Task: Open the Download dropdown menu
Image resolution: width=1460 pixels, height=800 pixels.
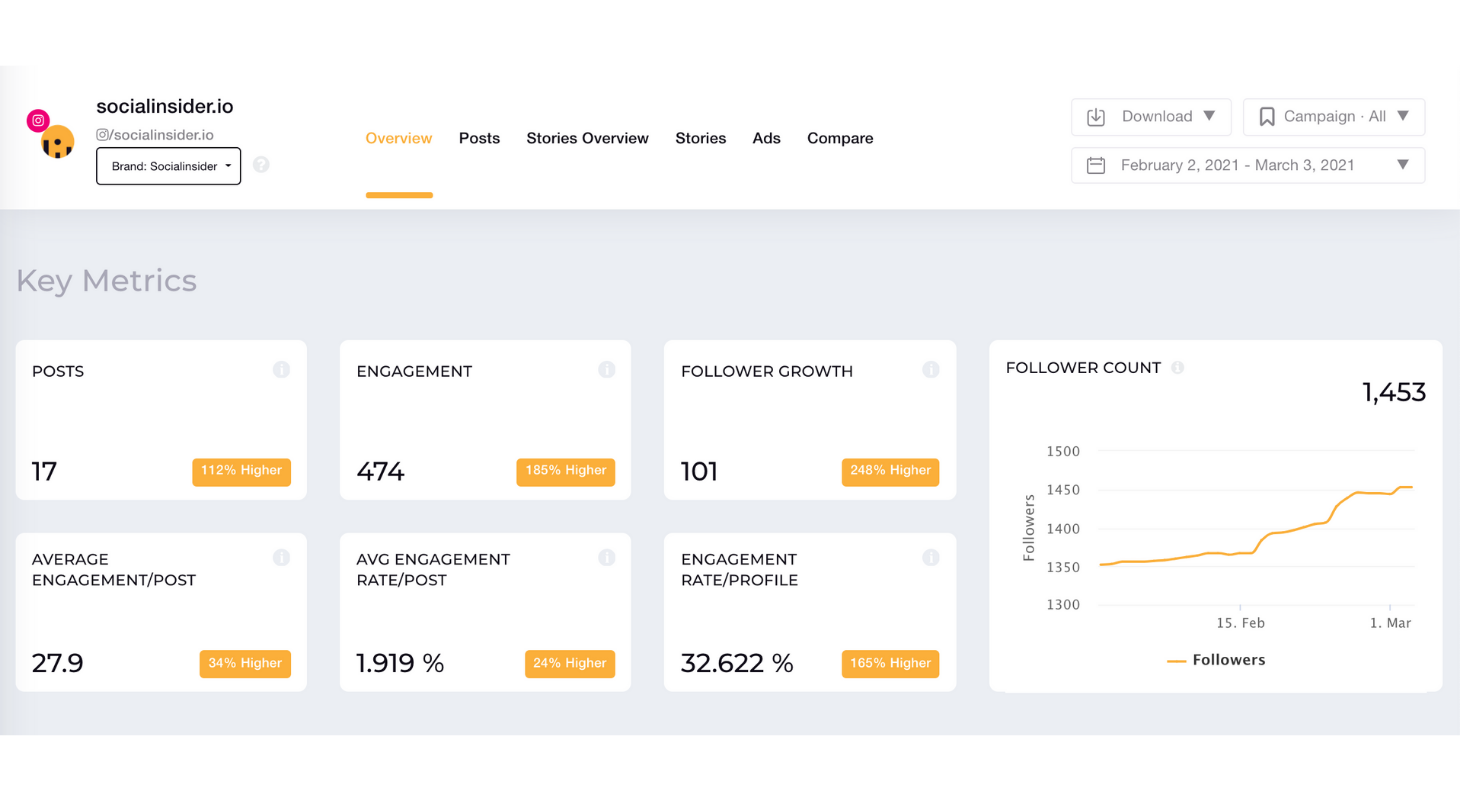Action: 1153,117
